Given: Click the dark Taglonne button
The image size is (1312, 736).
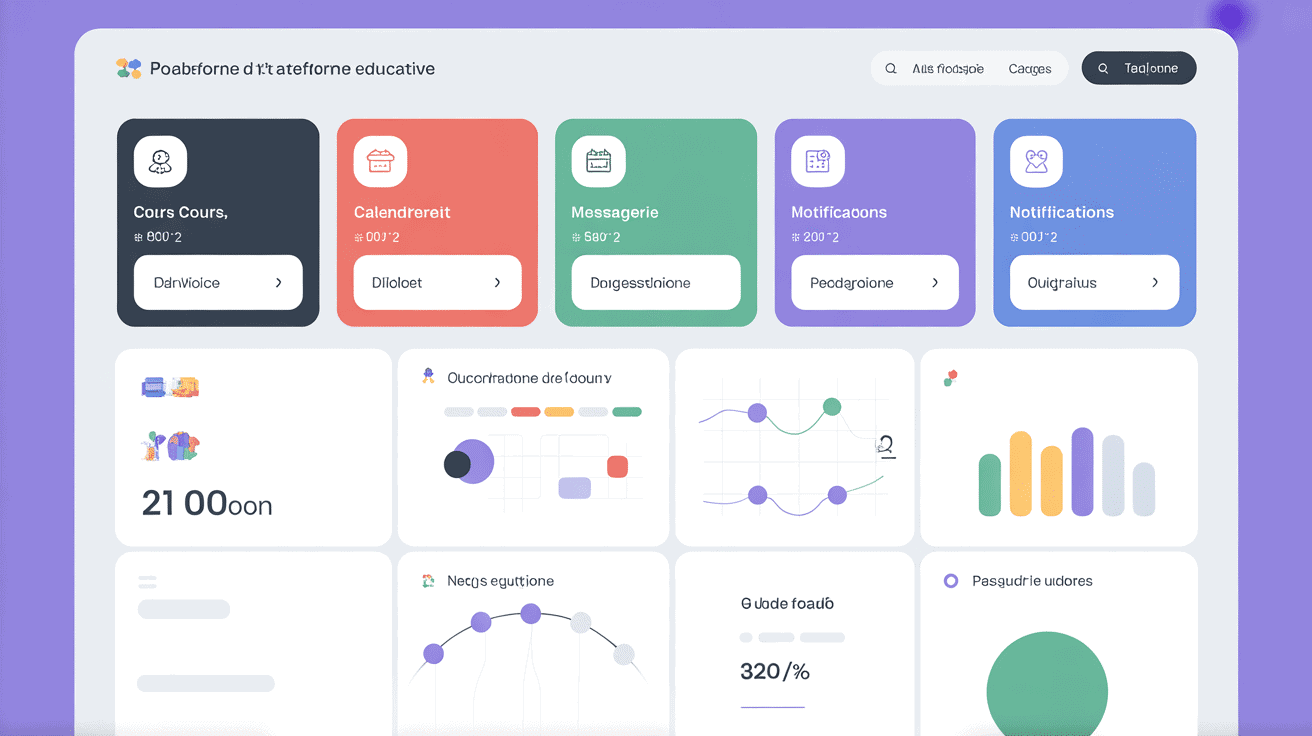Looking at the screenshot, I should coord(1139,68).
